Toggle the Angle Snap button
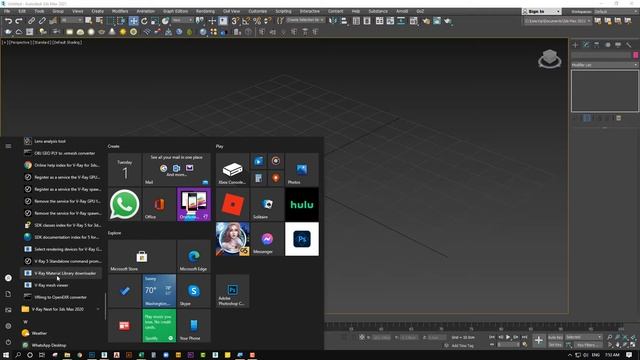The height and width of the screenshot is (360, 640). pos(246,21)
